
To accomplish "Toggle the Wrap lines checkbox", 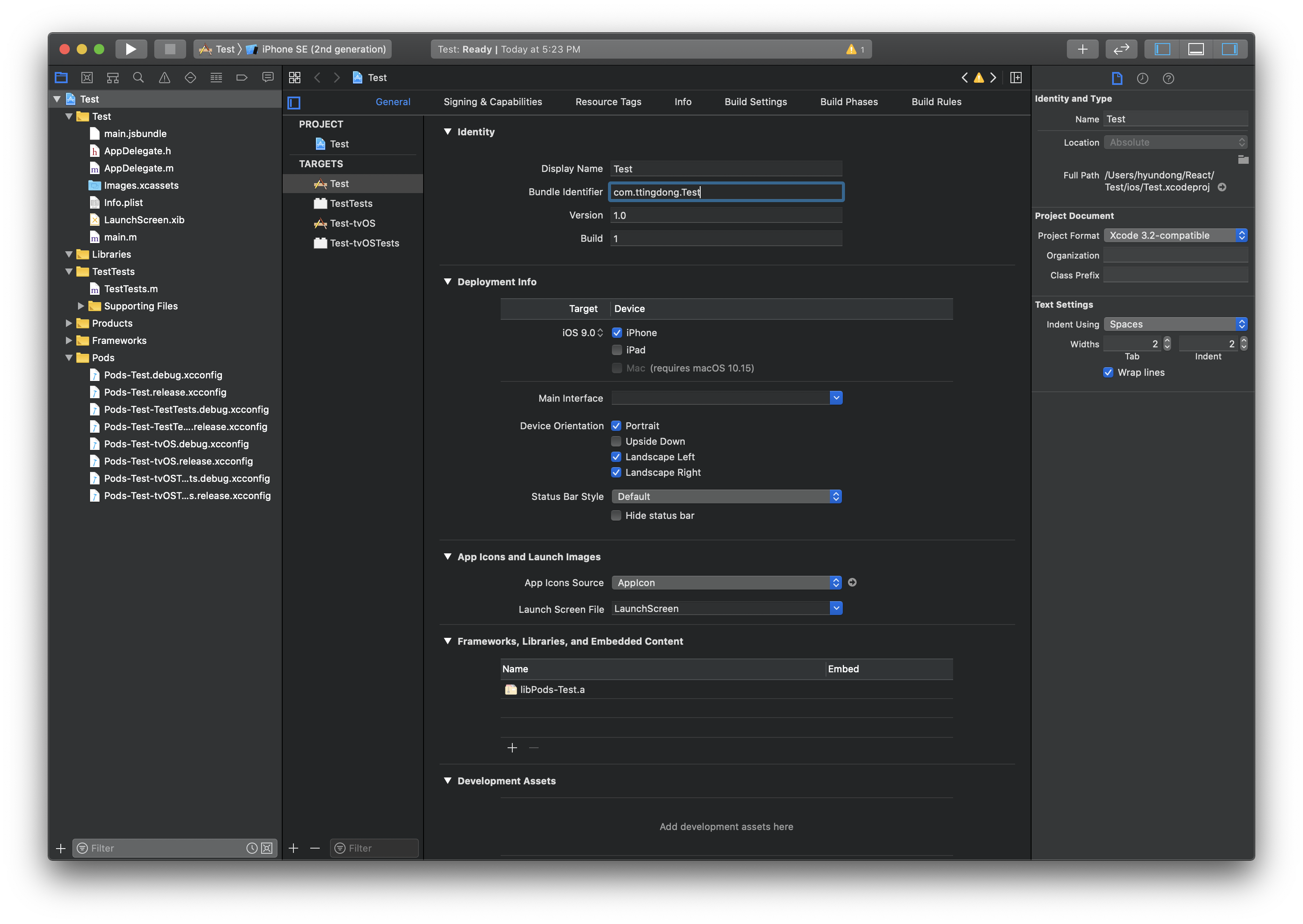I will [1108, 372].
